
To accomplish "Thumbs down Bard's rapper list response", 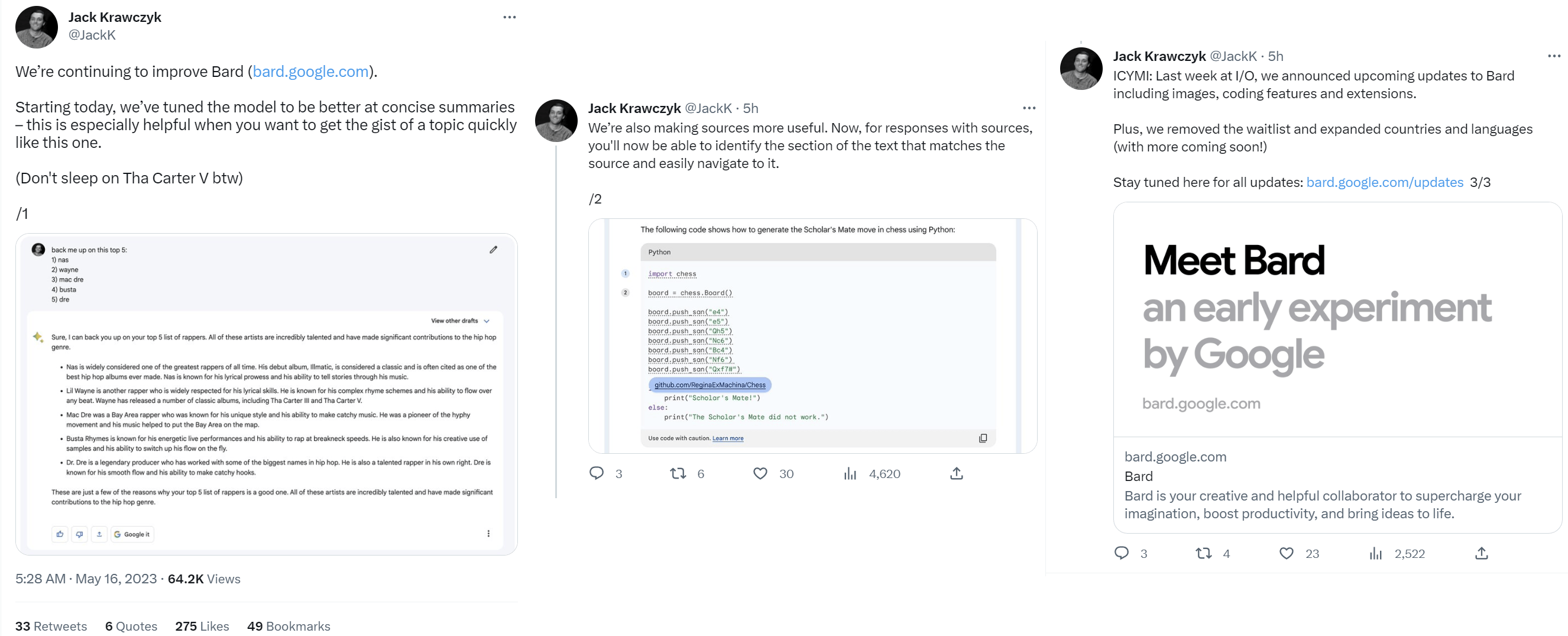I will pos(79,534).
